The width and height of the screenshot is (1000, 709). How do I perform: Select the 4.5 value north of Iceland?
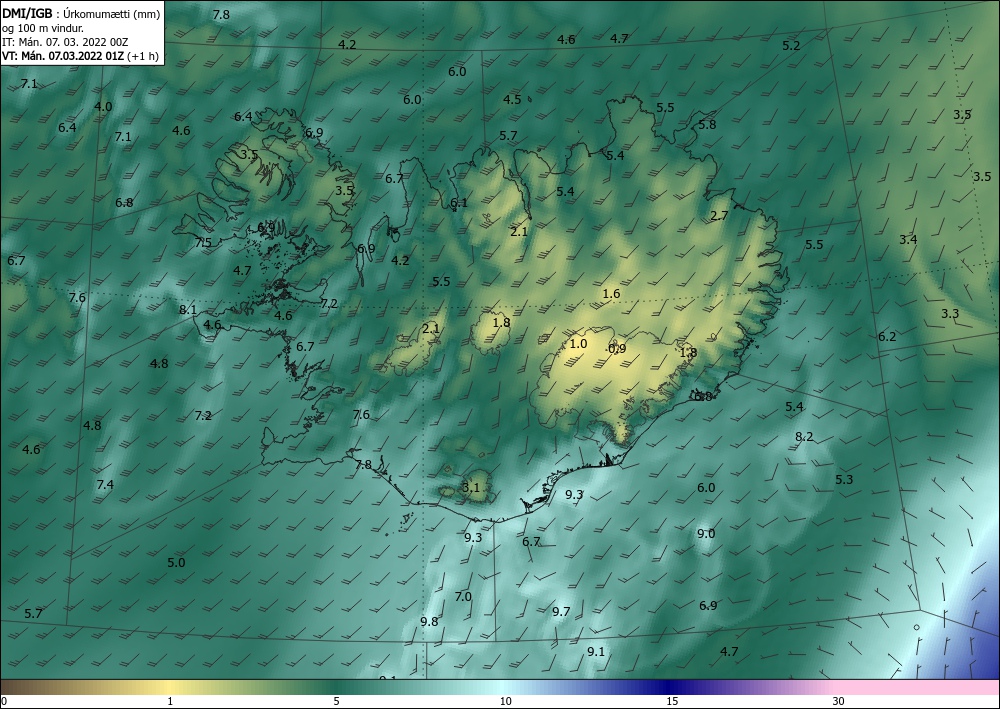click(512, 99)
